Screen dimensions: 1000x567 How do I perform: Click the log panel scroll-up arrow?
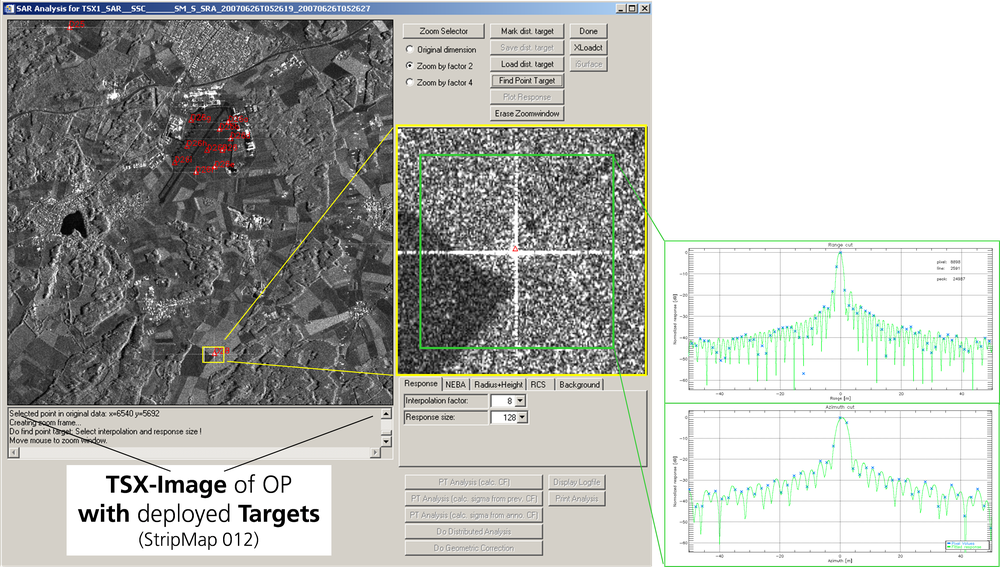coord(384,414)
